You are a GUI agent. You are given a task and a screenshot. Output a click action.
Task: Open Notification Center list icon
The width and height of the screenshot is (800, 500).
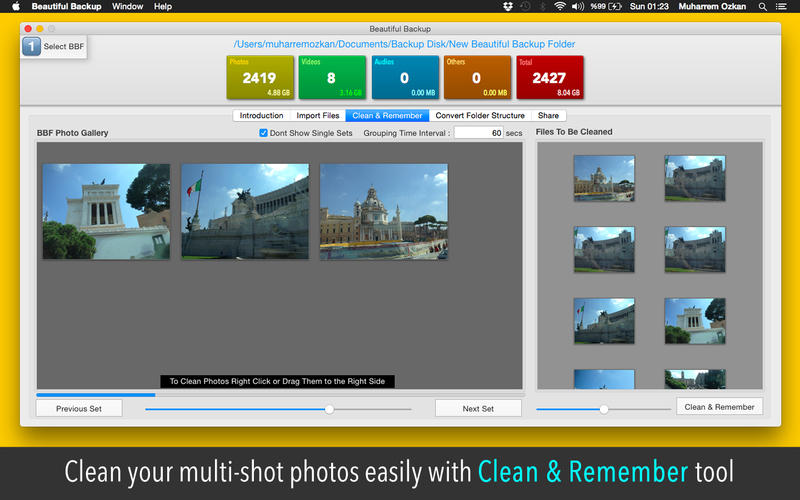[x=781, y=7]
